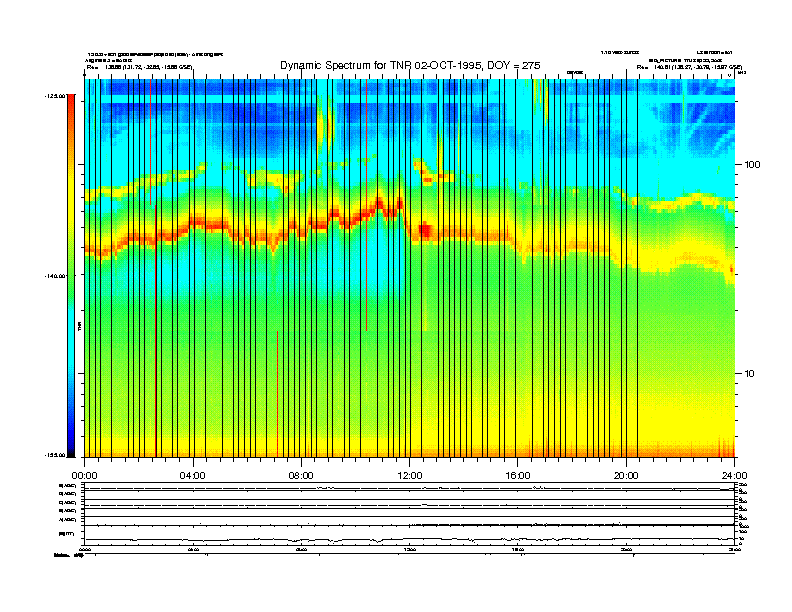Click the '-155.00' color scale bottom label

pos(55,455)
